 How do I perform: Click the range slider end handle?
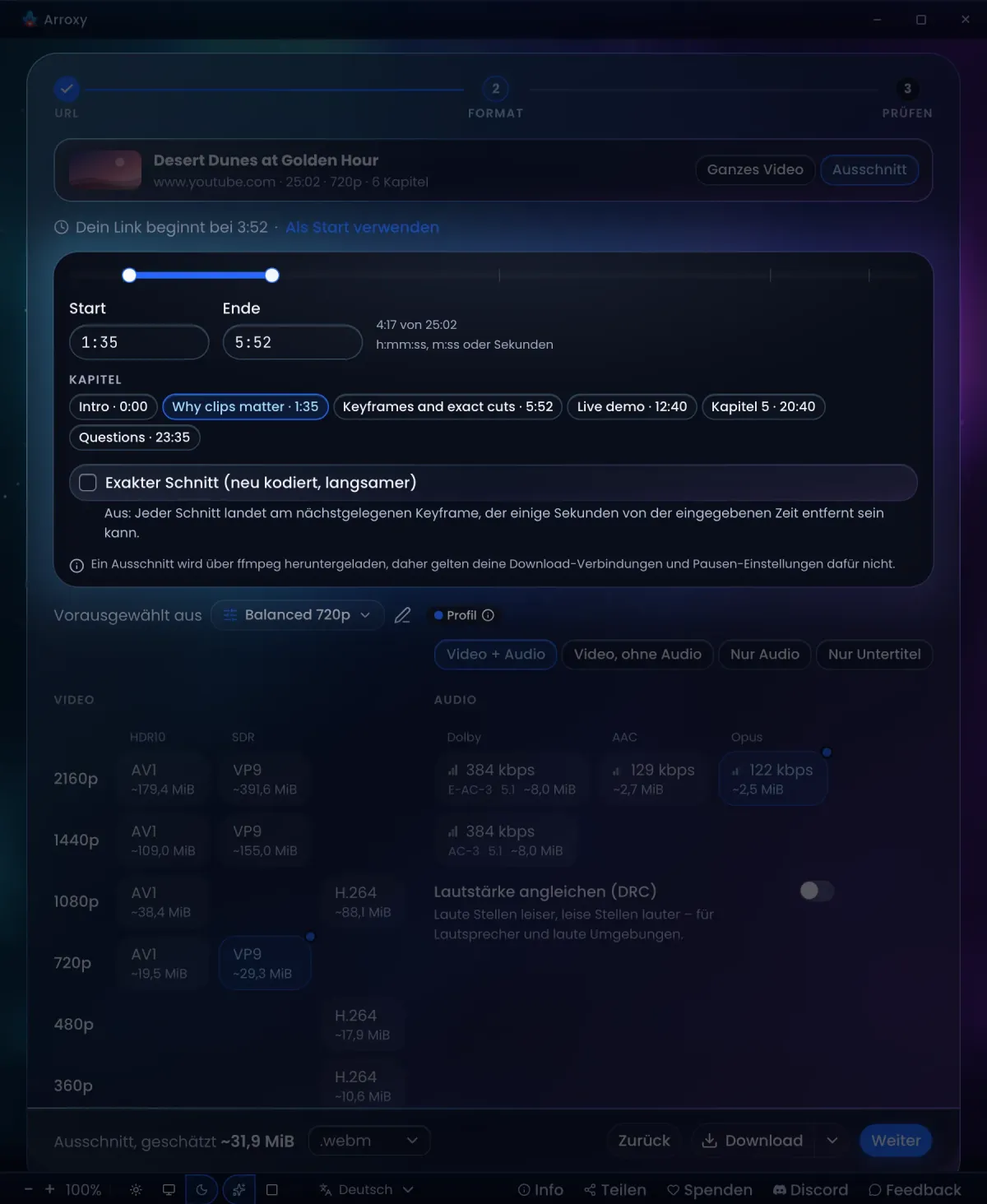click(x=272, y=276)
